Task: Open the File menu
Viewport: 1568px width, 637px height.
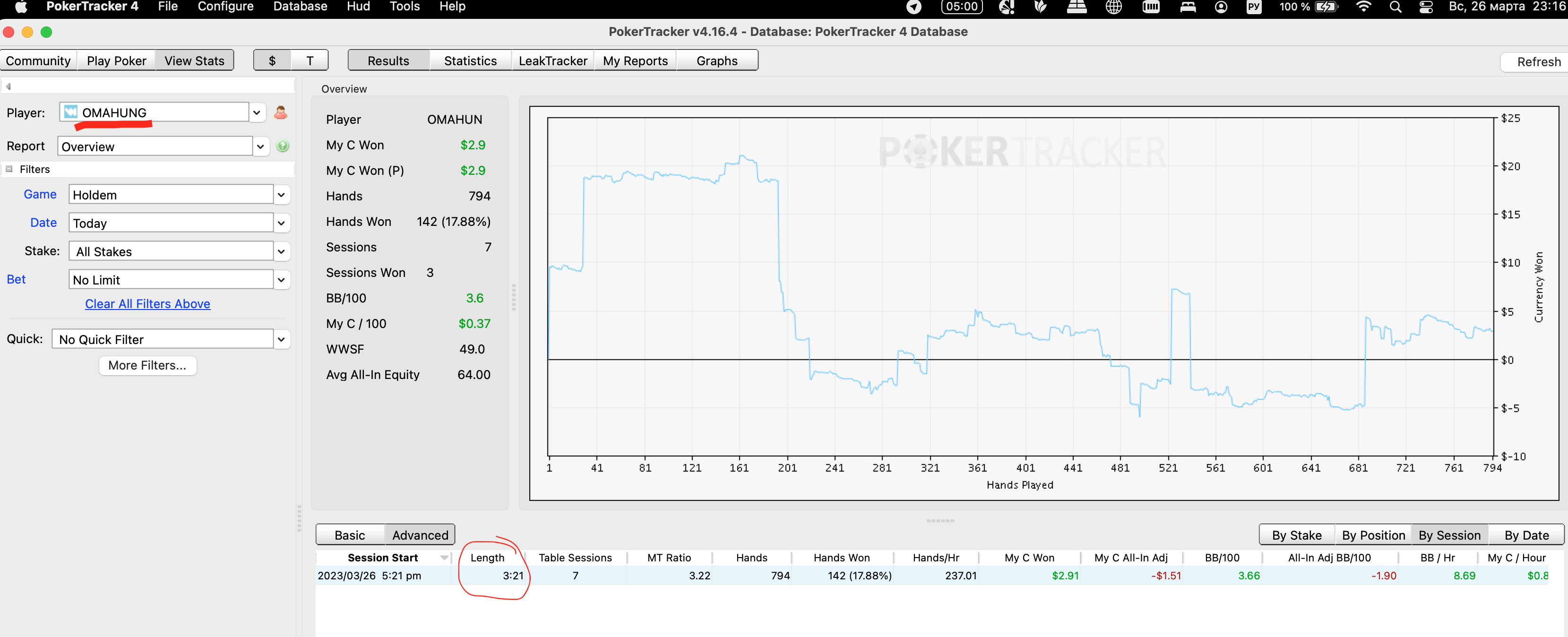Action: (x=167, y=7)
